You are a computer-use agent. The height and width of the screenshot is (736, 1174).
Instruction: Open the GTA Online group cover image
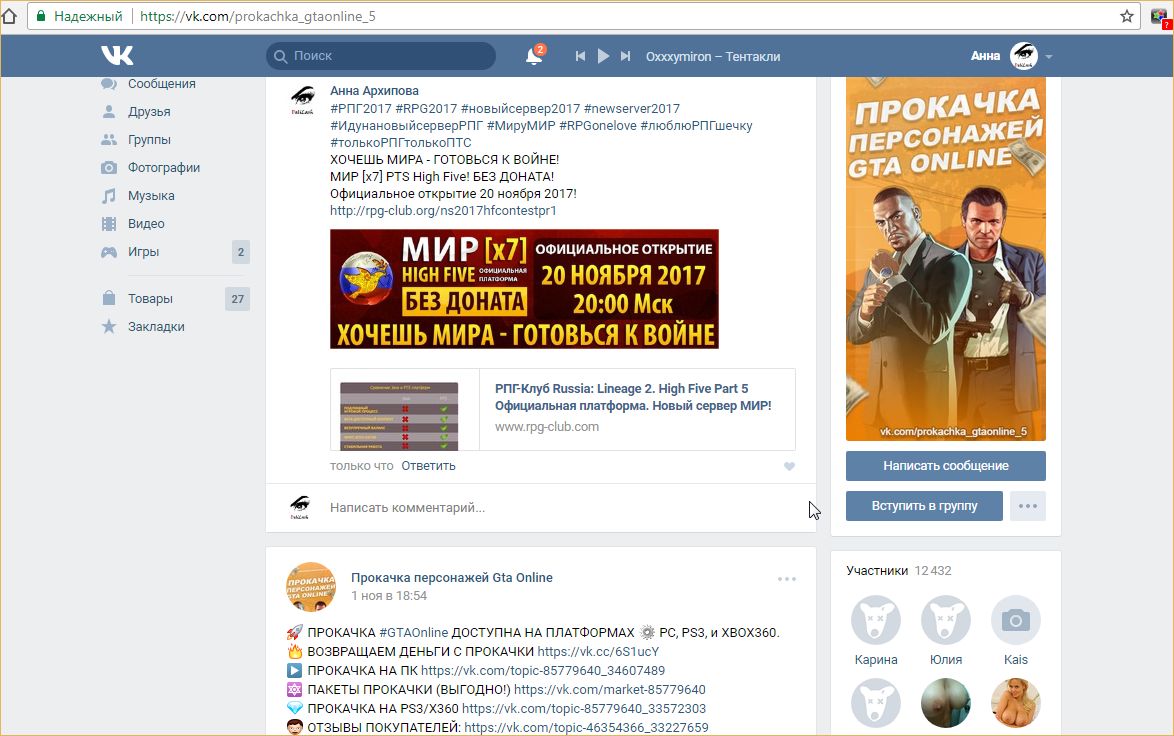[x=946, y=259]
